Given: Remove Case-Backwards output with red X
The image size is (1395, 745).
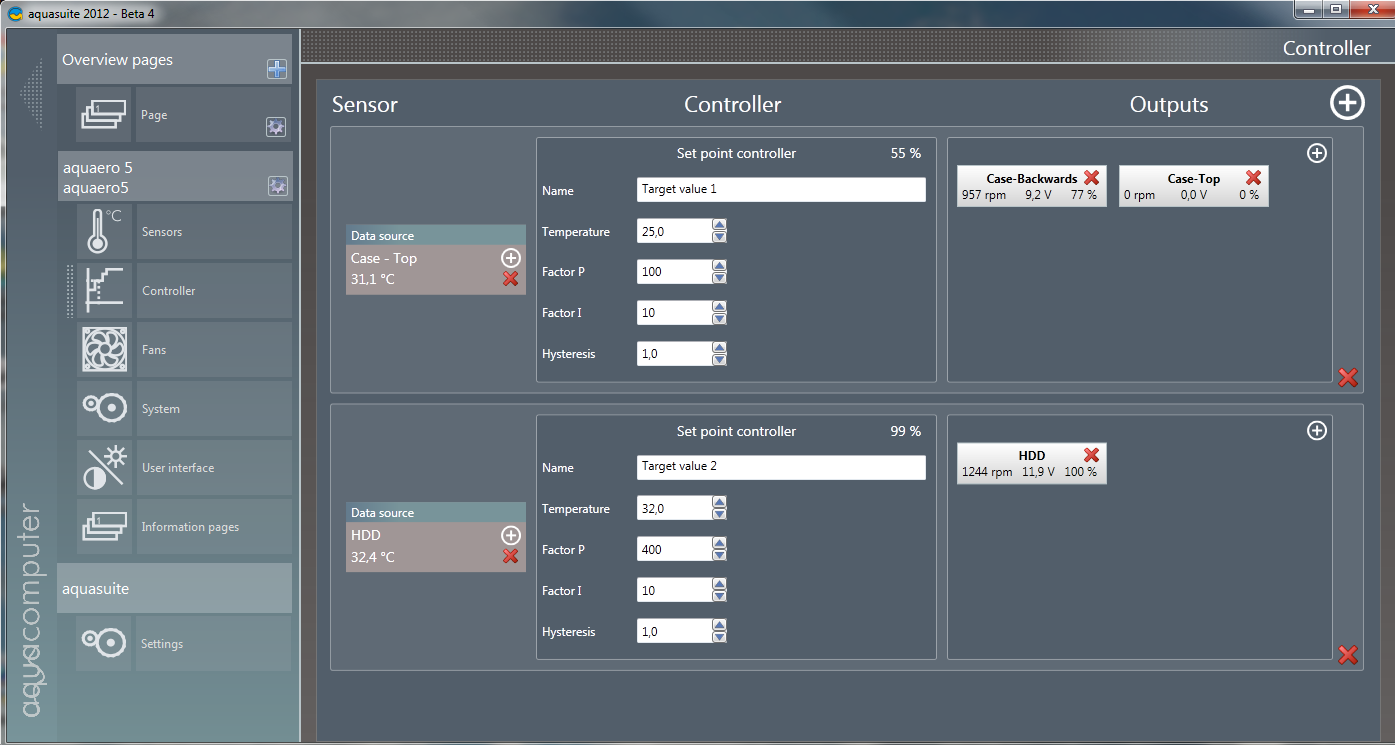Looking at the screenshot, I should 1091,177.
